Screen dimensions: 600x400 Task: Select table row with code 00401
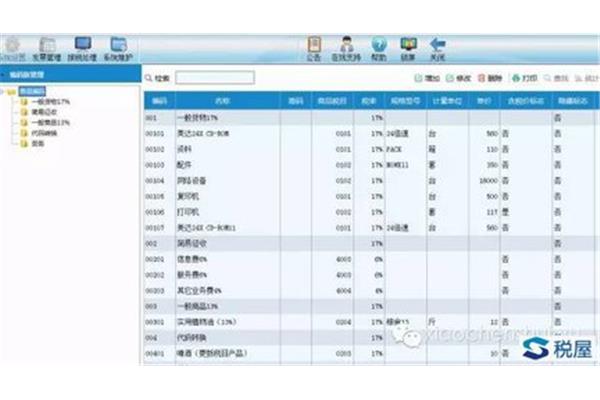pos(370,353)
